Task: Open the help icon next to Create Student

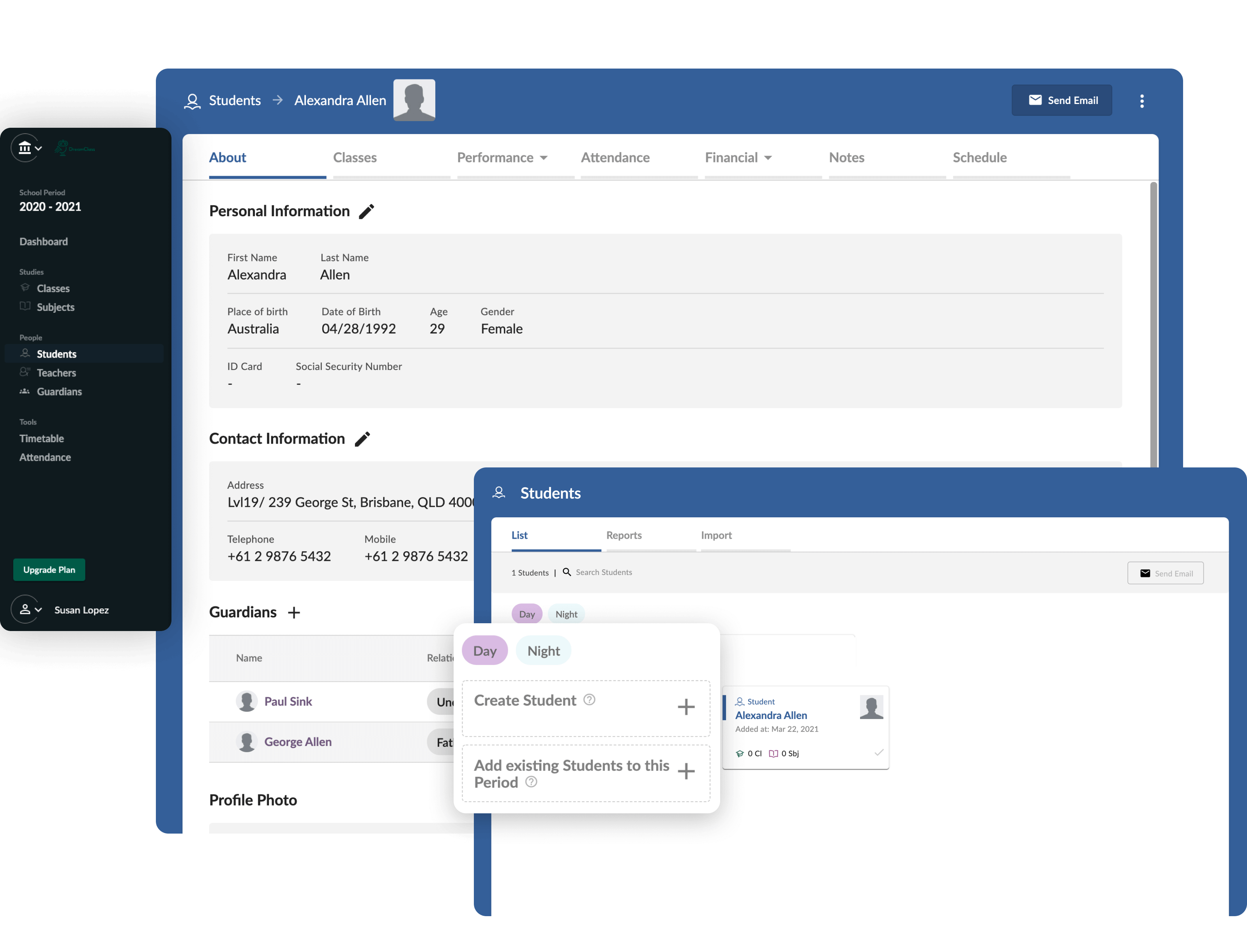Action: (590, 700)
